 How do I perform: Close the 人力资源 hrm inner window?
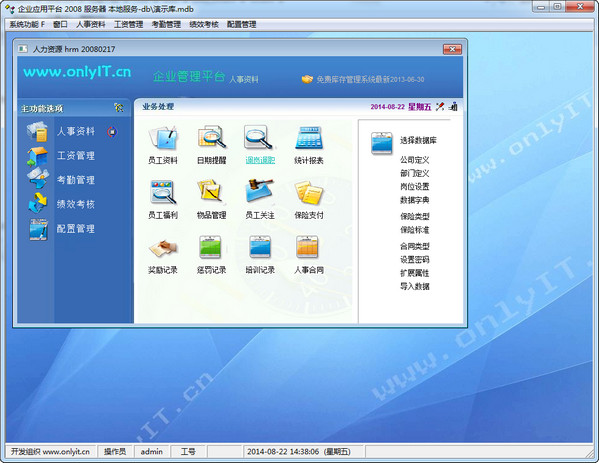click(452, 49)
